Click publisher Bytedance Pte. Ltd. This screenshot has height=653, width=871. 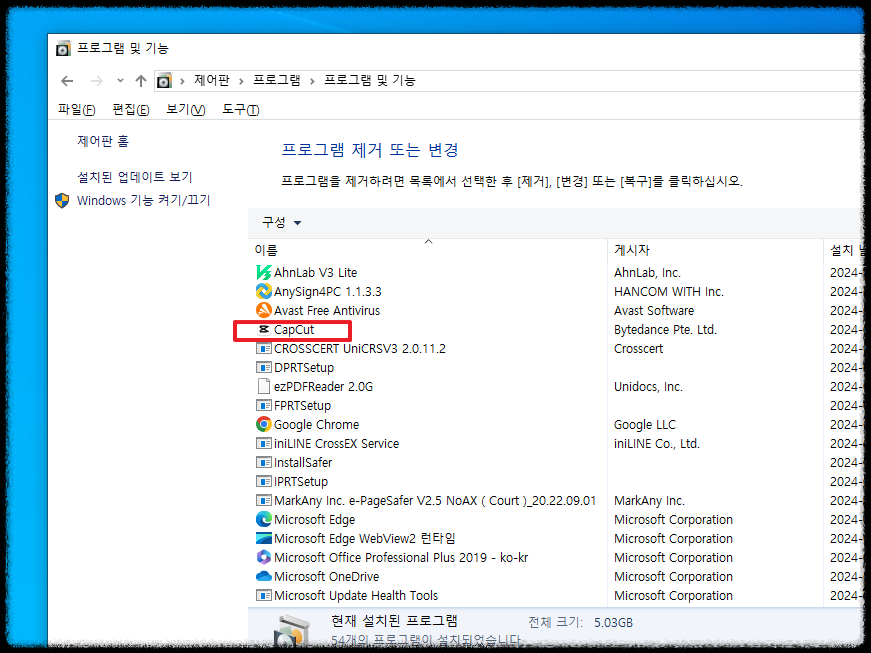pyautogui.click(x=665, y=330)
